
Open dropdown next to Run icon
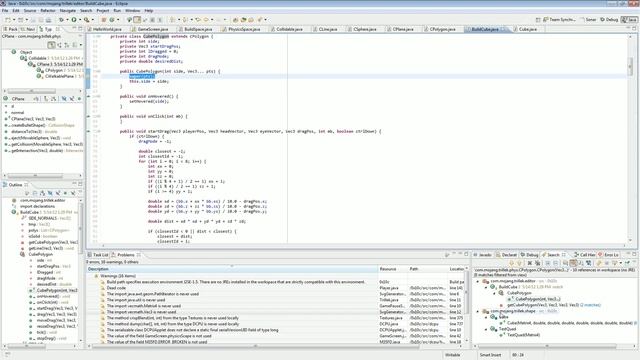pos(80,20)
